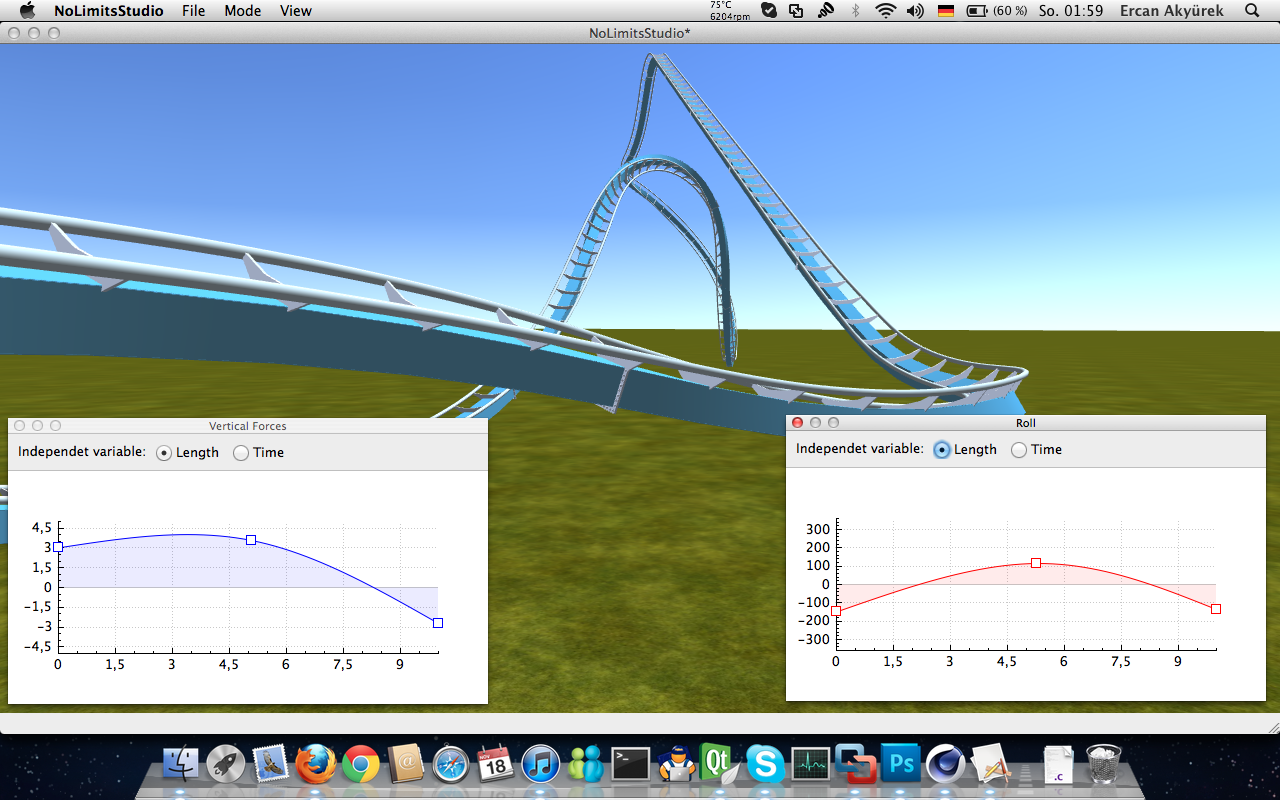Click the middle blue vertical force control point

pyautogui.click(x=251, y=540)
